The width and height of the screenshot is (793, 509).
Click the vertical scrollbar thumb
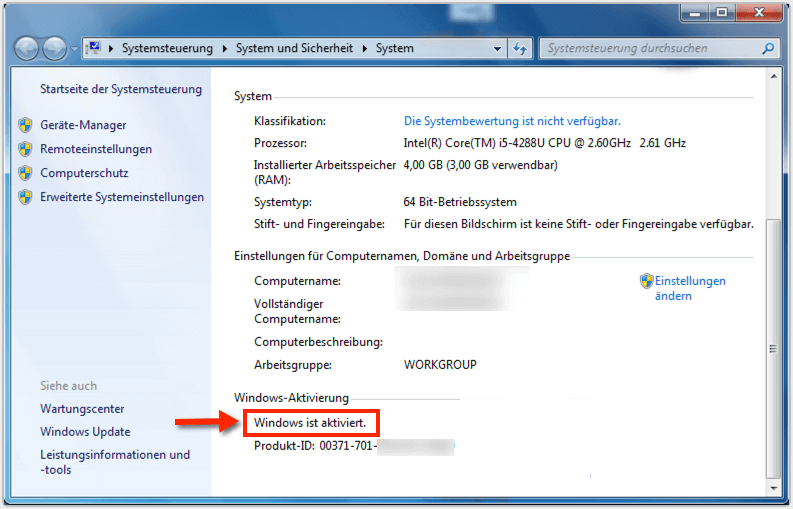coord(773,349)
